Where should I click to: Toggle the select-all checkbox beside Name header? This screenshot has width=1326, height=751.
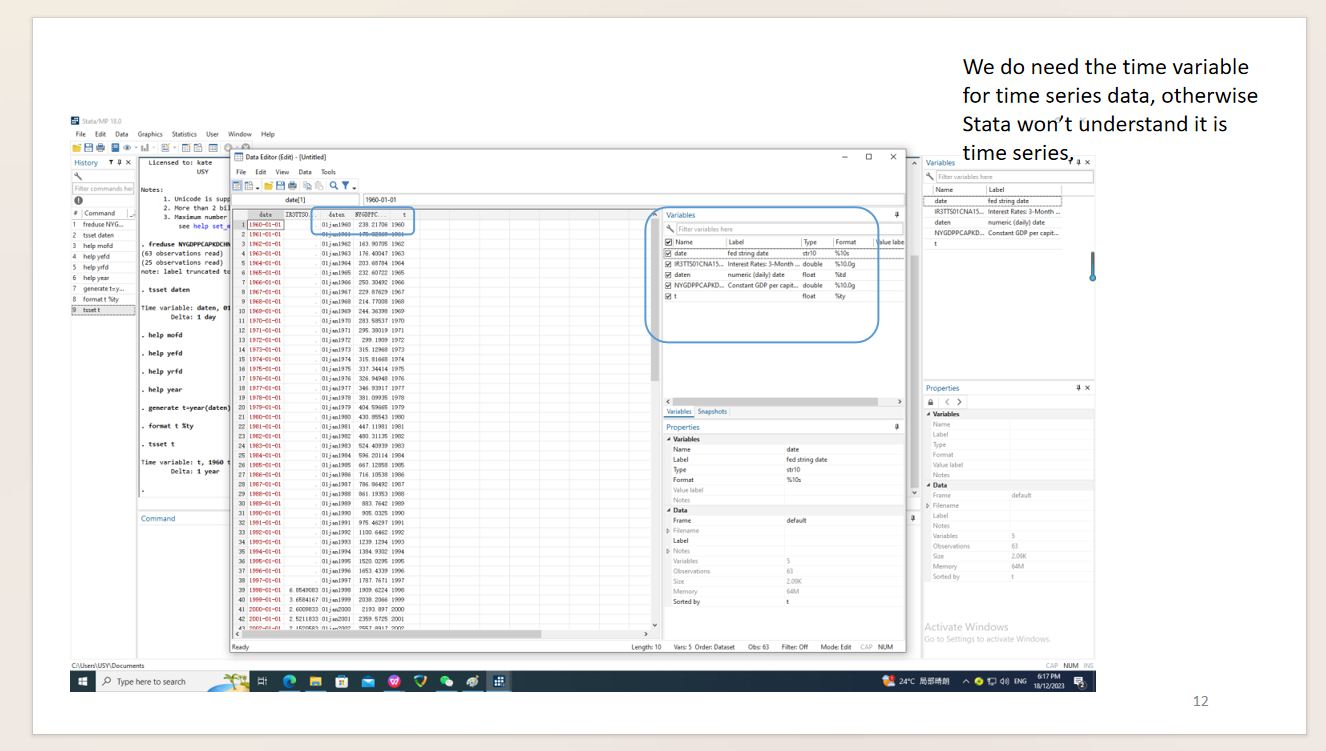[x=669, y=242]
